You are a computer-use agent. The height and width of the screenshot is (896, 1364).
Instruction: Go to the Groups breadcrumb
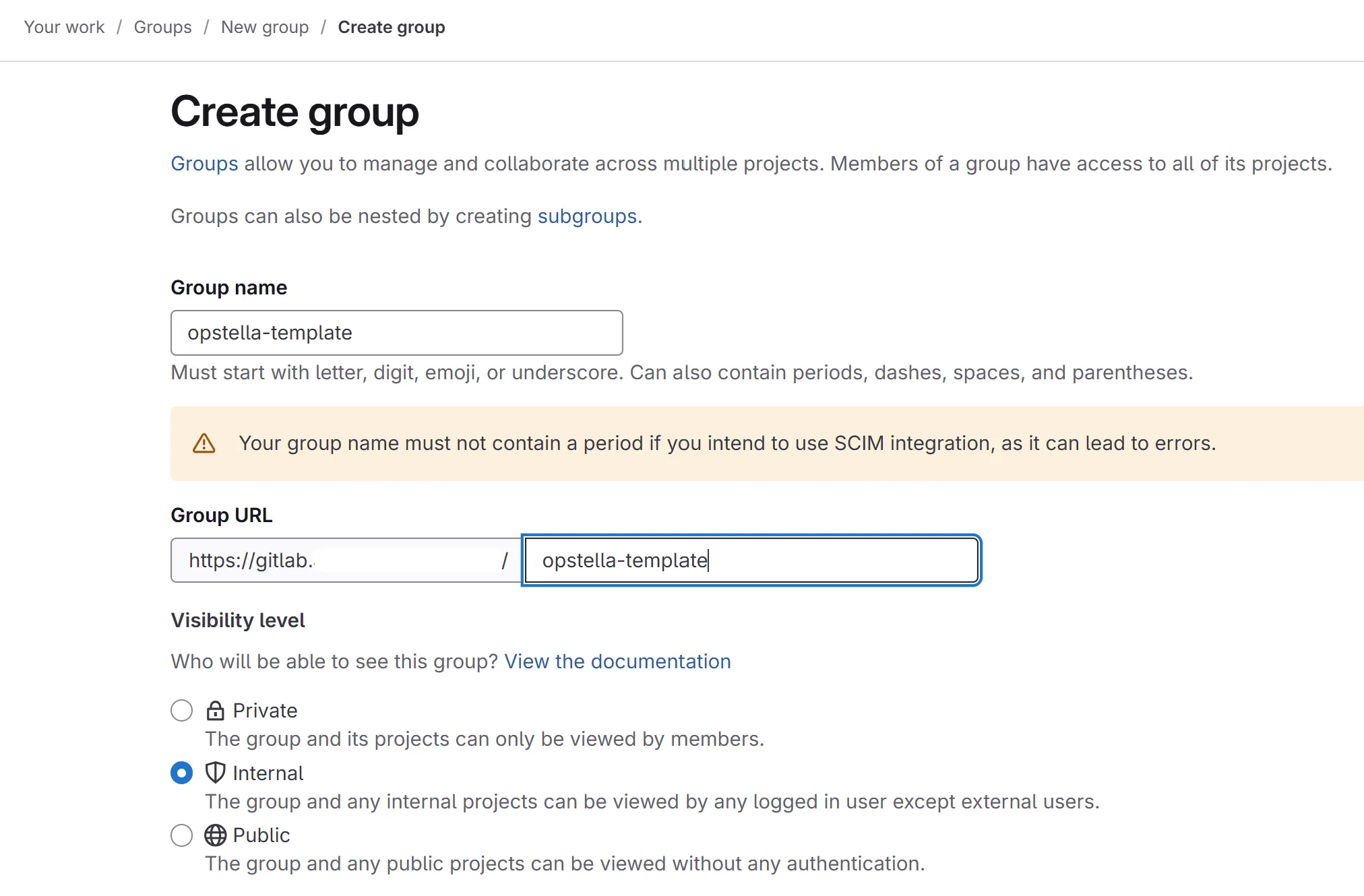tap(162, 27)
